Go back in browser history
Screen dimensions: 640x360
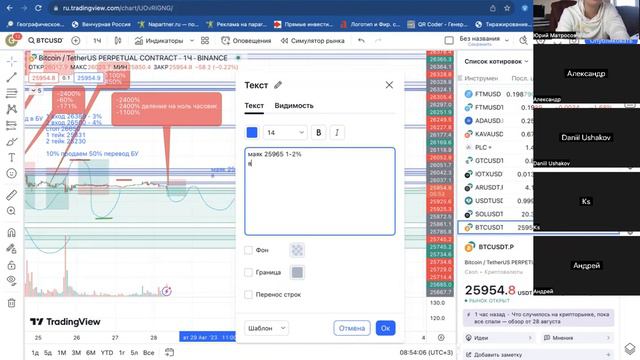click(9, 8)
